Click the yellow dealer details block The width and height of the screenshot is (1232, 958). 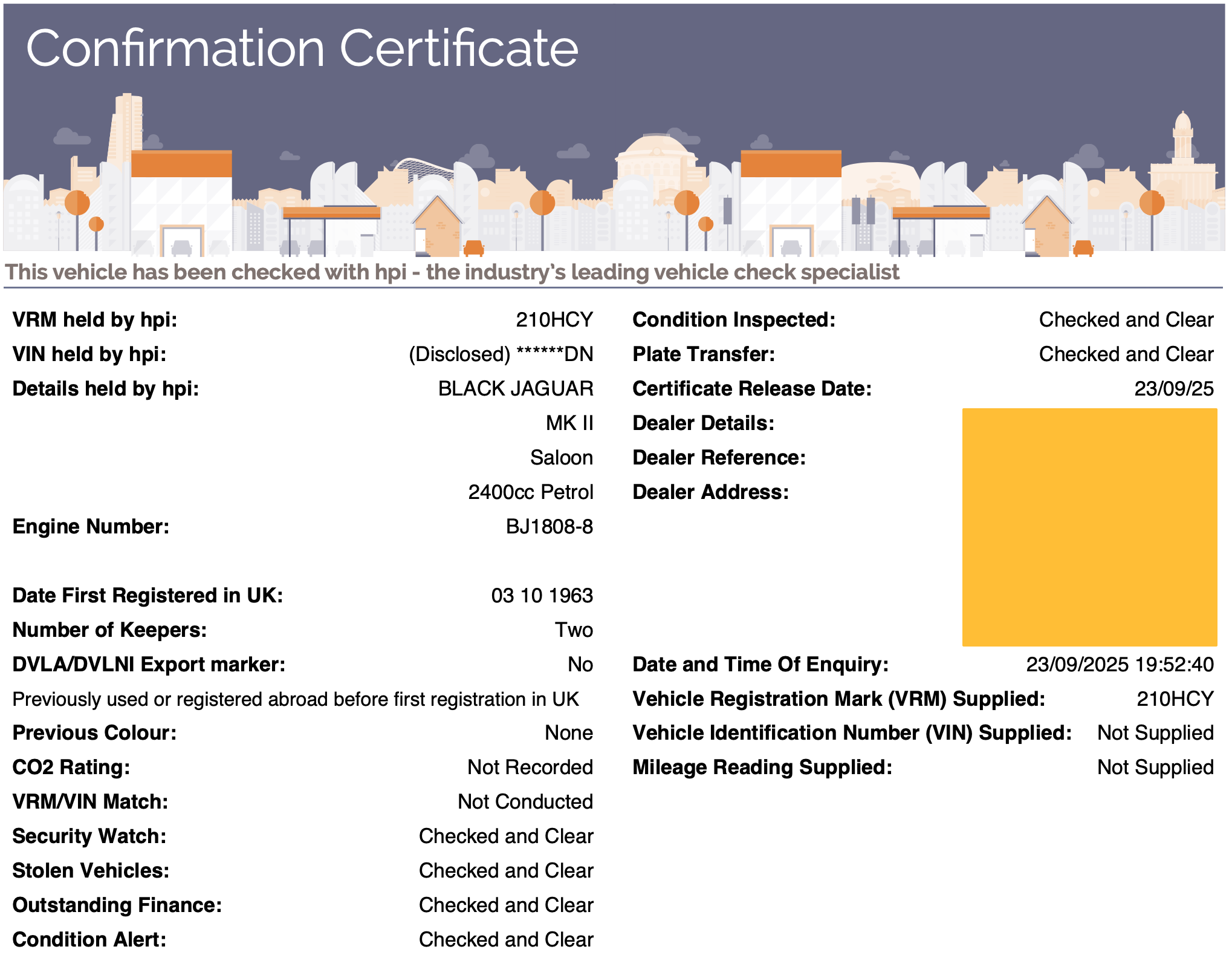click(1089, 527)
